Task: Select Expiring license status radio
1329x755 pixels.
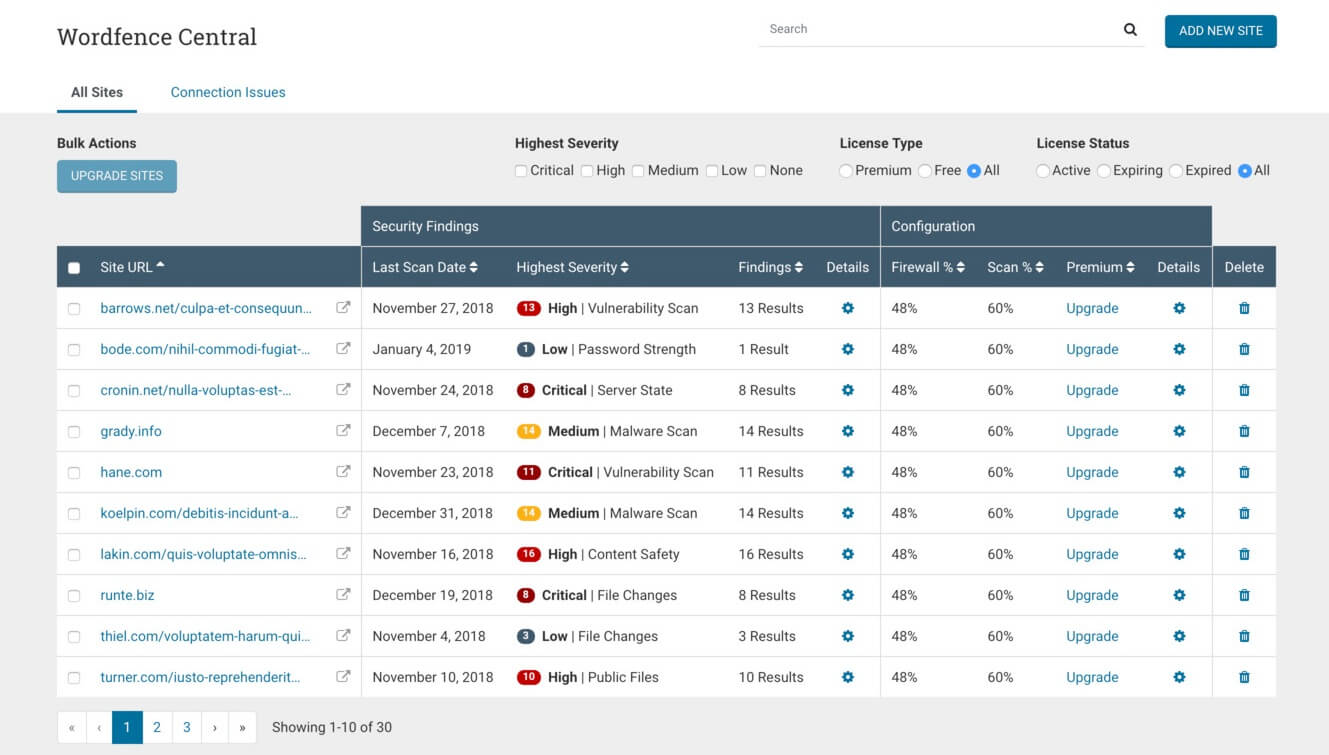Action: 1104,171
